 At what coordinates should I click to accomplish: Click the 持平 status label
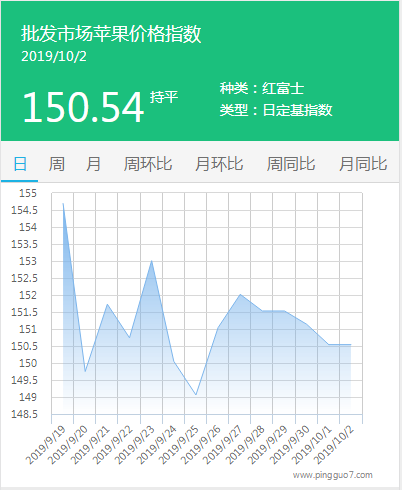[x=164, y=97]
